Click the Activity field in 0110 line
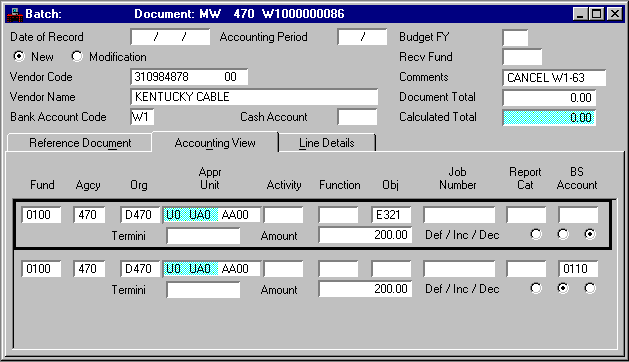Screen dimensions: 629x362 (283, 269)
